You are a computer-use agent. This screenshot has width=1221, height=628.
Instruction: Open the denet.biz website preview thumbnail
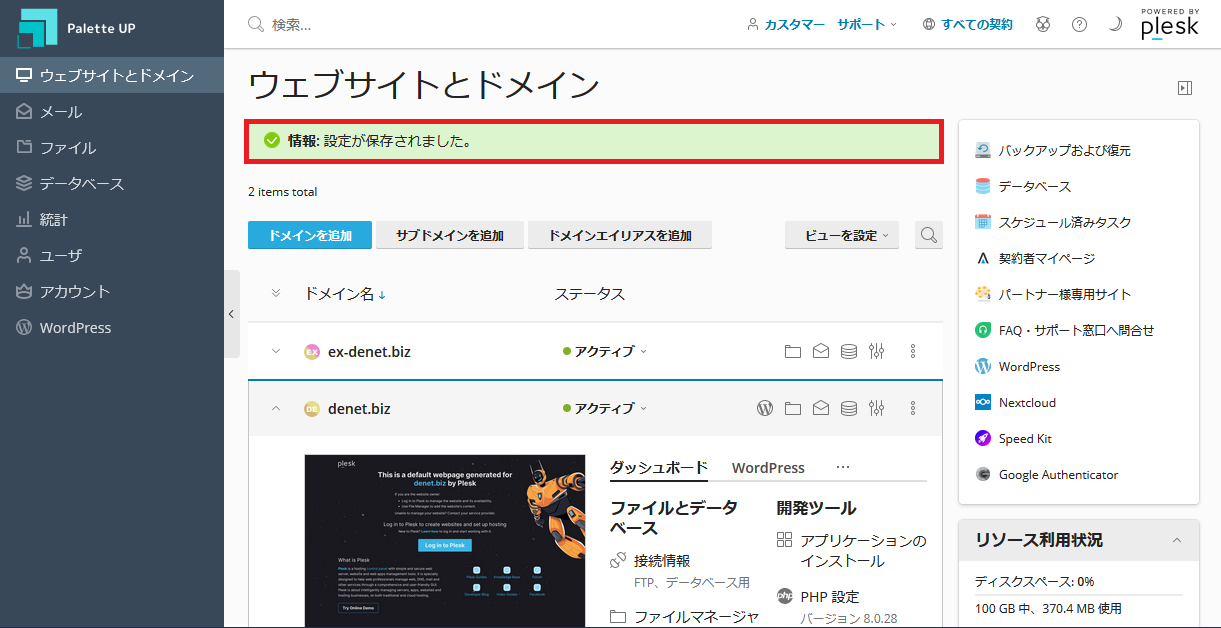click(445, 541)
